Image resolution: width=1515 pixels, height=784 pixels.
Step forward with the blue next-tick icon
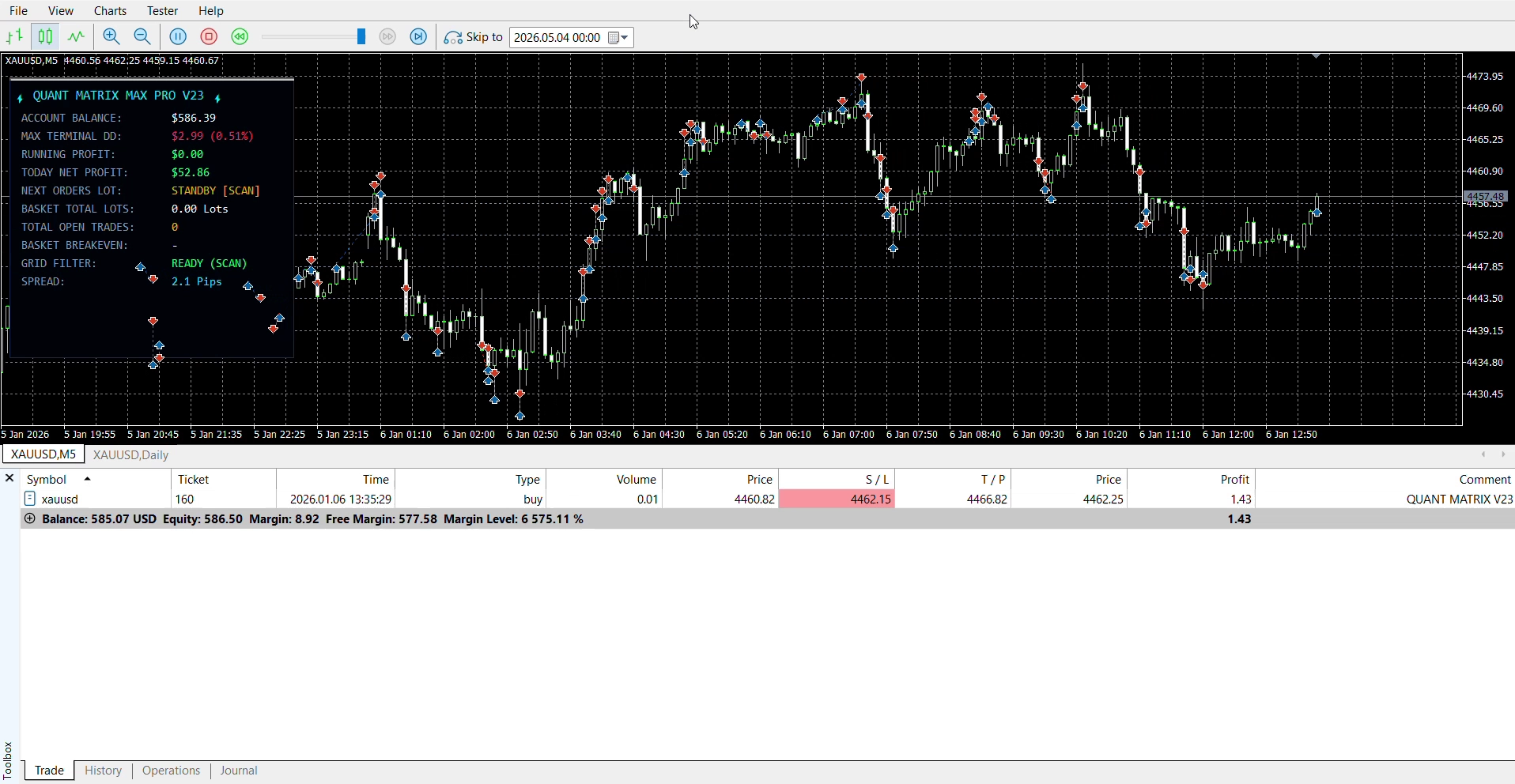(x=419, y=37)
